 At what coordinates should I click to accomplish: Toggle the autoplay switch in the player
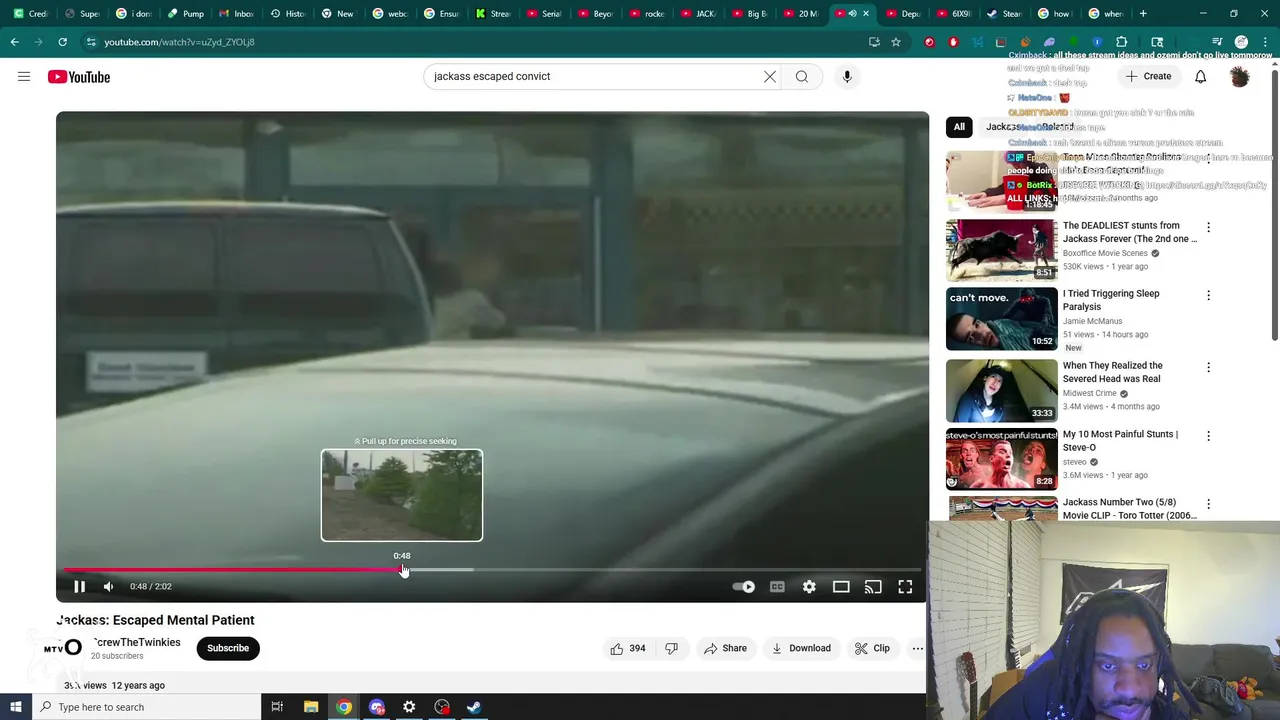[x=743, y=587]
